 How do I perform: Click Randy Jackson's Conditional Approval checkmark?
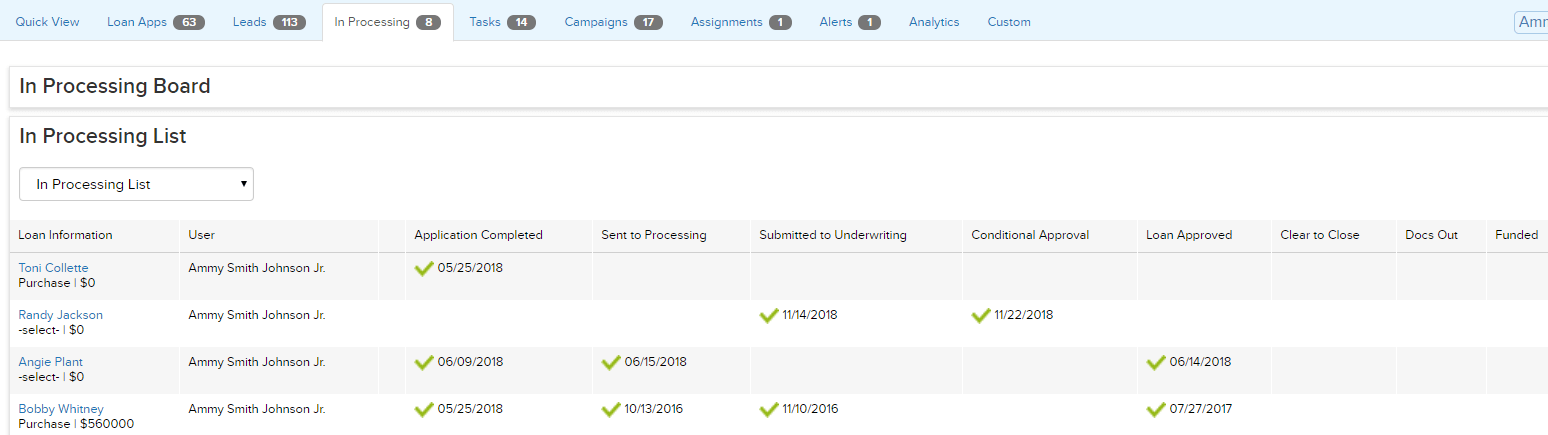(x=981, y=315)
